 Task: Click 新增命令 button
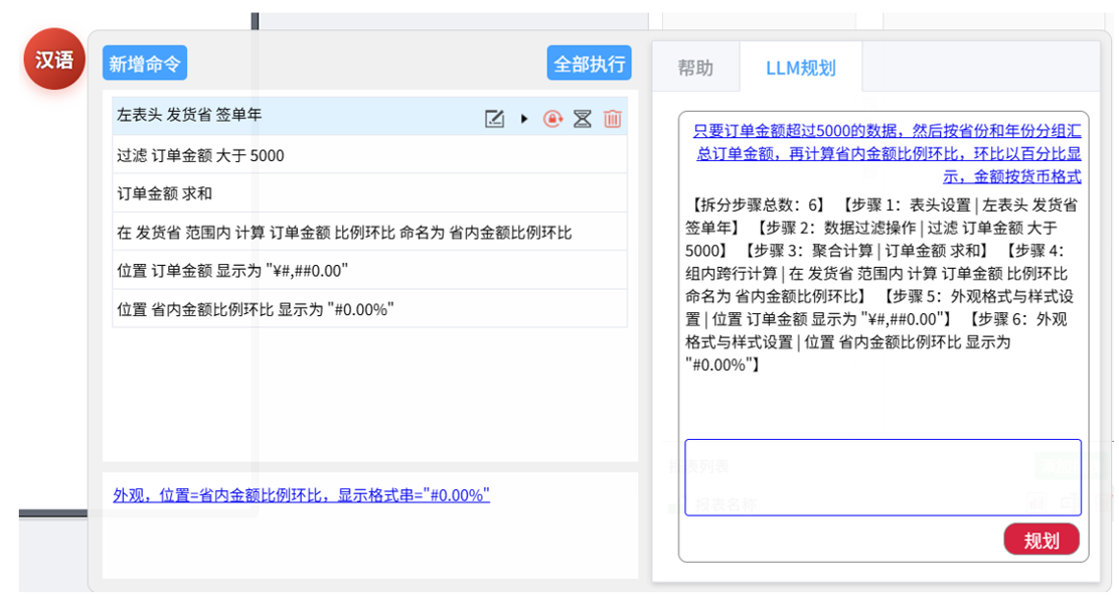(x=145, y=63)
